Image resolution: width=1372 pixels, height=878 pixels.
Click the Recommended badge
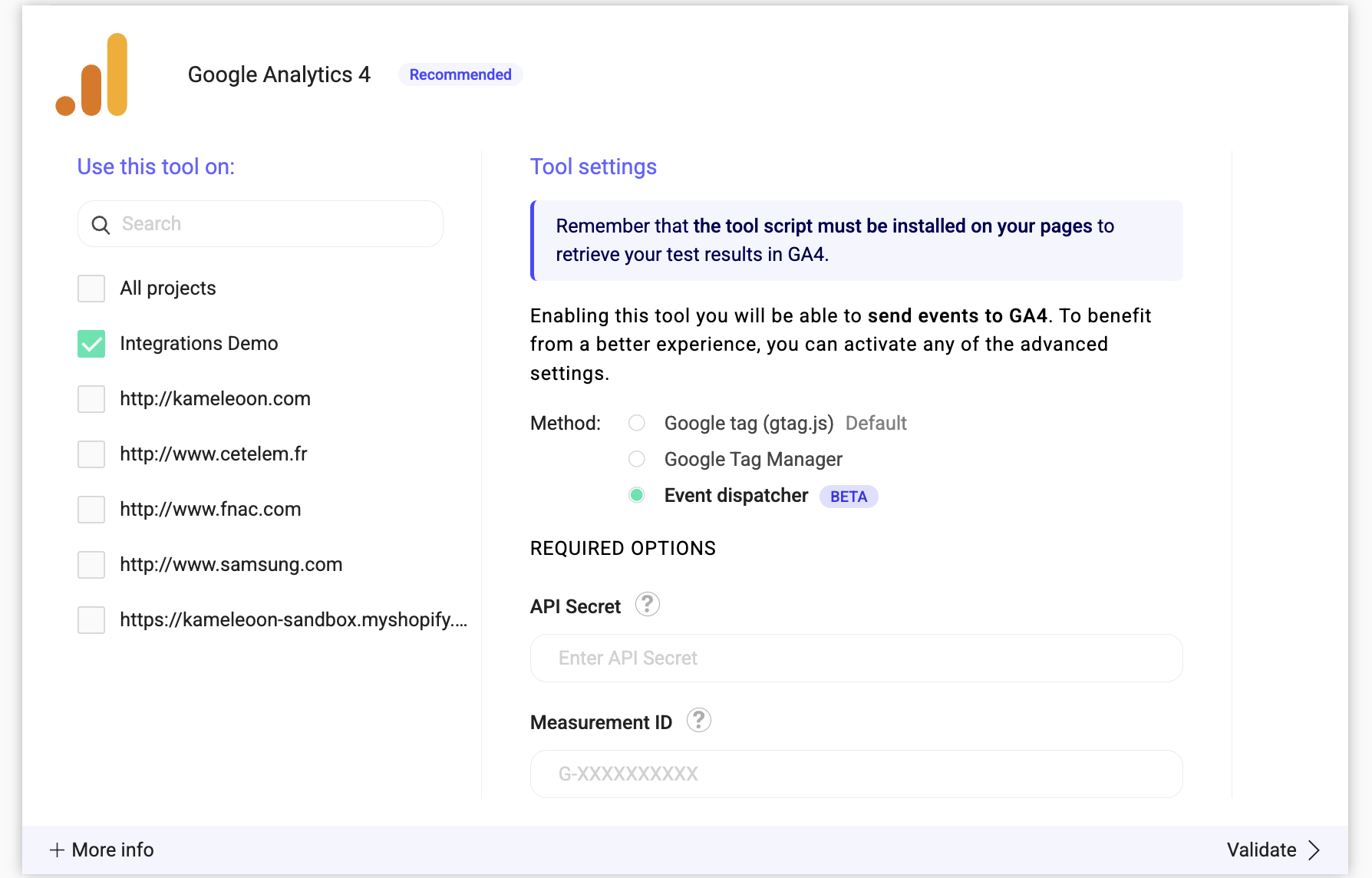point(460,74)
